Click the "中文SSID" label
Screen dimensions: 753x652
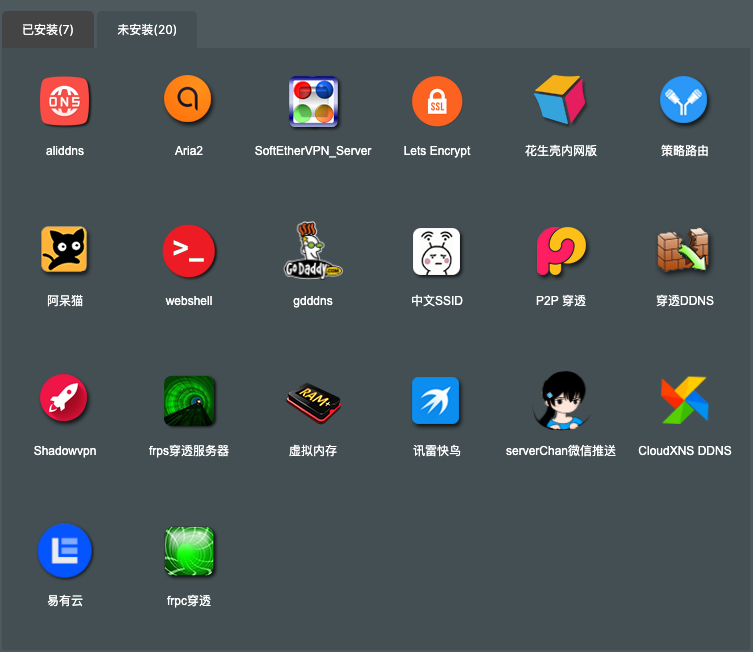pyautogui.click(x=437, y=301)
